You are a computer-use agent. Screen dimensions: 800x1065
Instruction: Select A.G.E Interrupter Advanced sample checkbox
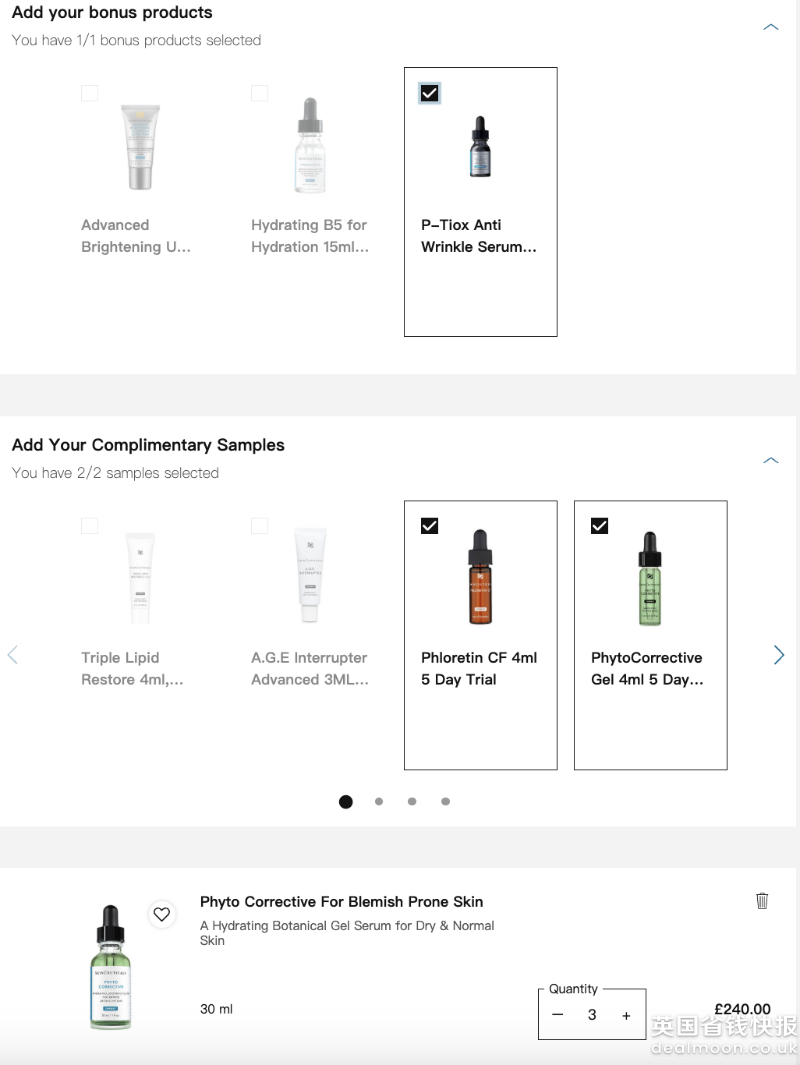[260, 526]
